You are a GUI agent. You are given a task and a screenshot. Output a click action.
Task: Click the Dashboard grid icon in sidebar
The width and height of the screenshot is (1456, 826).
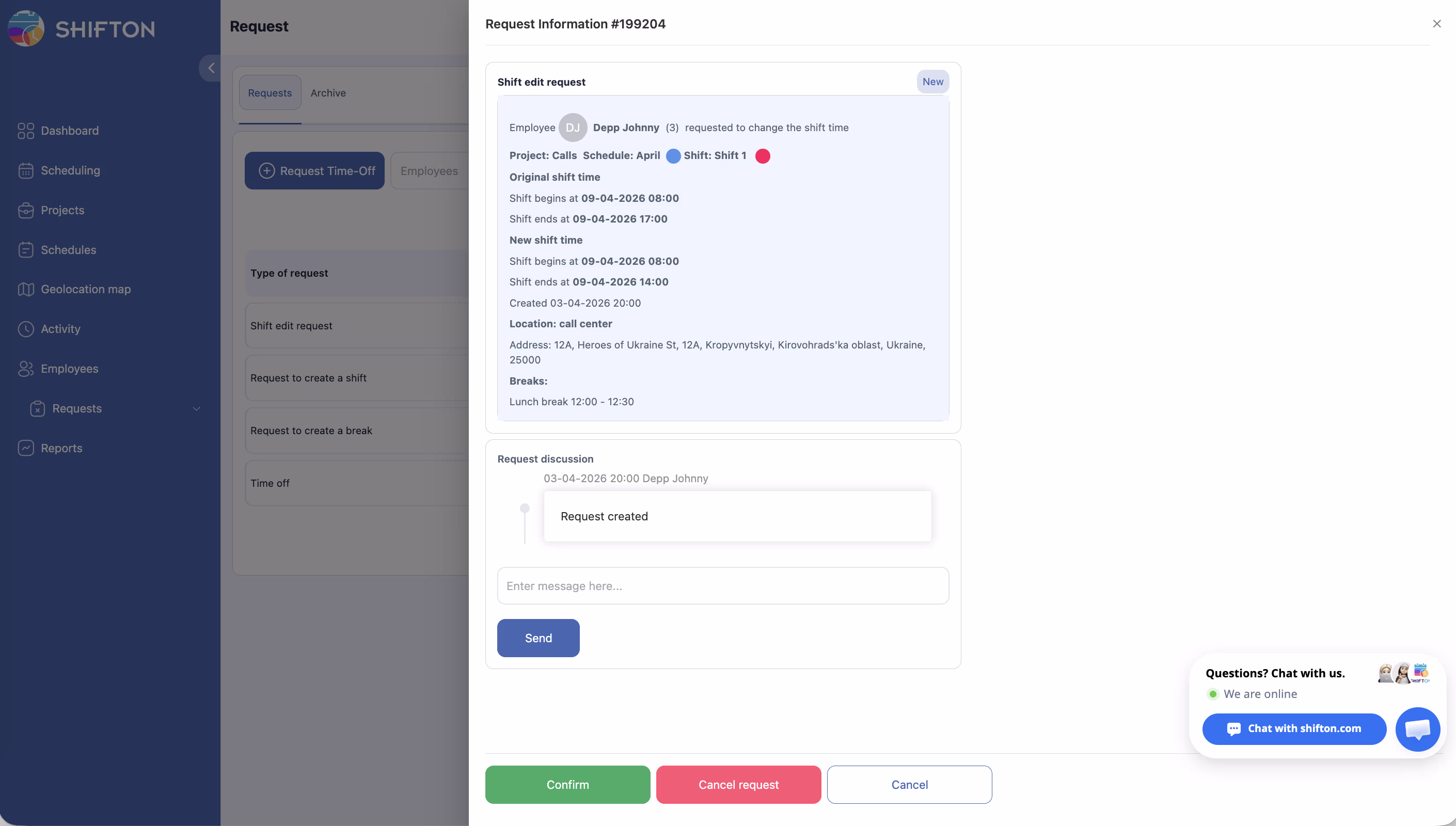[25, 131]
